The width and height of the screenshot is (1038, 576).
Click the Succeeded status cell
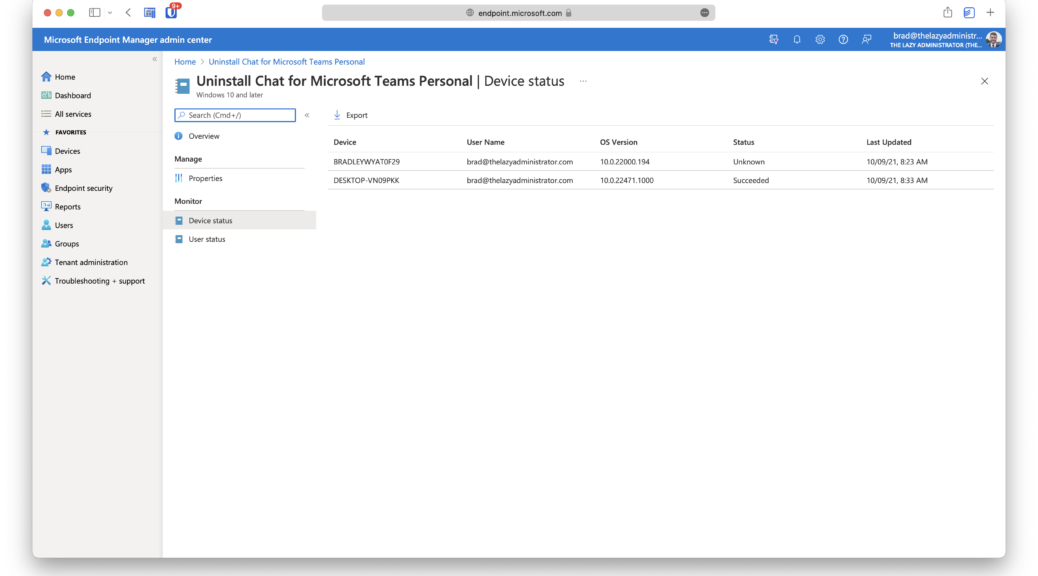(751, 180)
